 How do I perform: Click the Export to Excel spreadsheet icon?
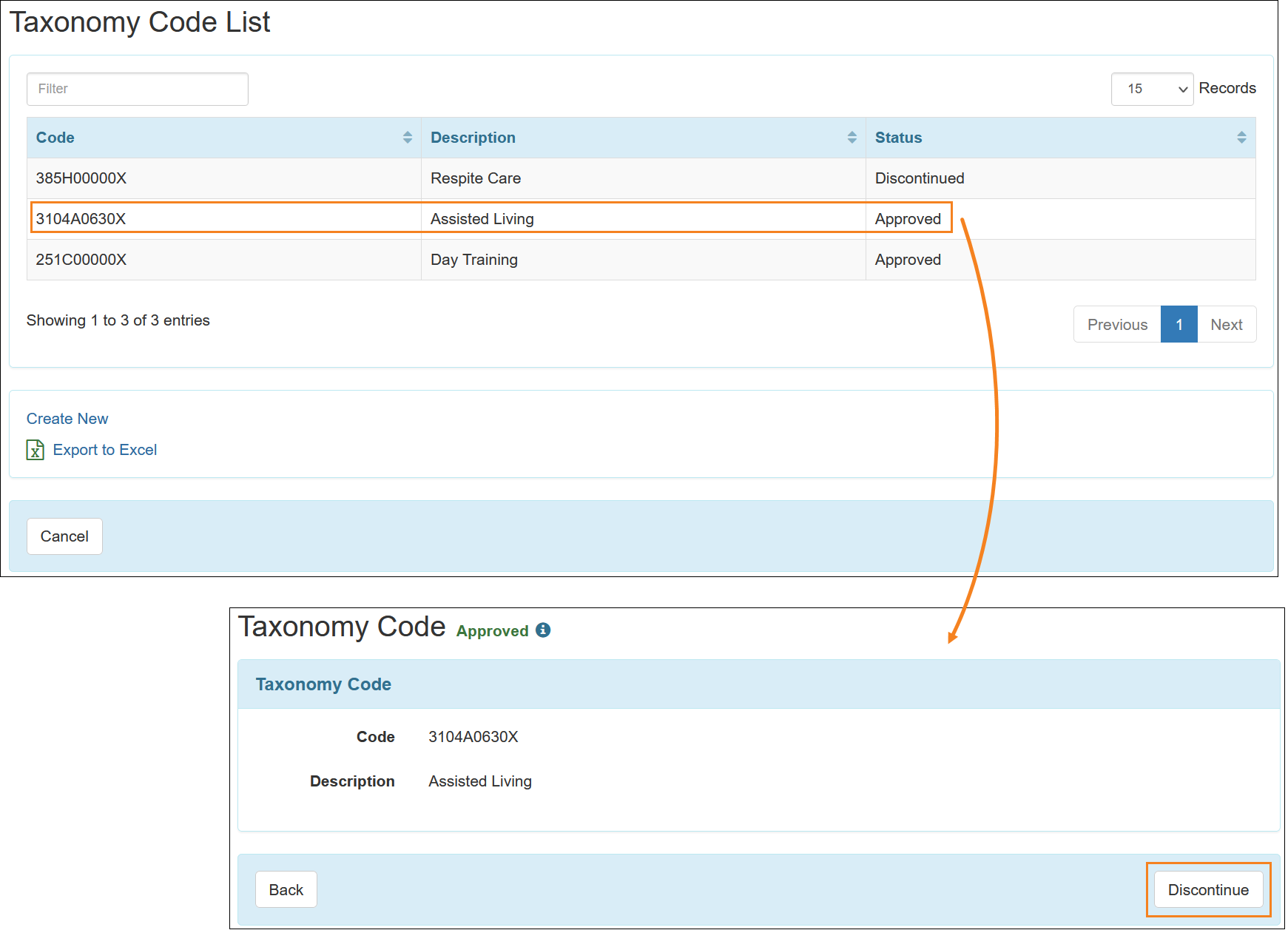pos(35,450)
